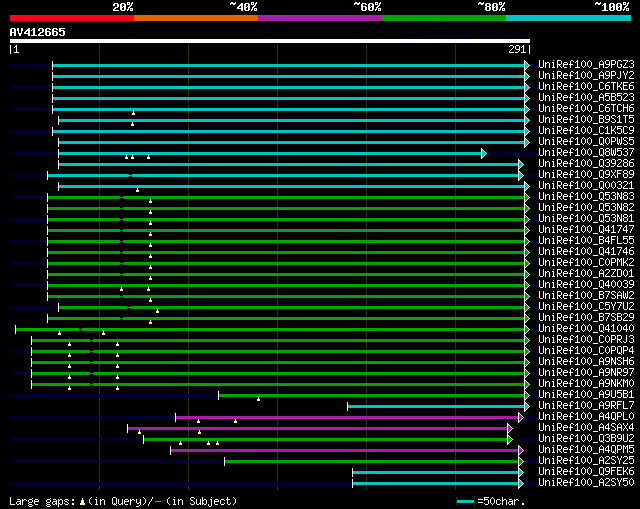Open the UniRef100_A2SY50 hit label
Viewport: 640px width, 509px height.
(585, 483)
